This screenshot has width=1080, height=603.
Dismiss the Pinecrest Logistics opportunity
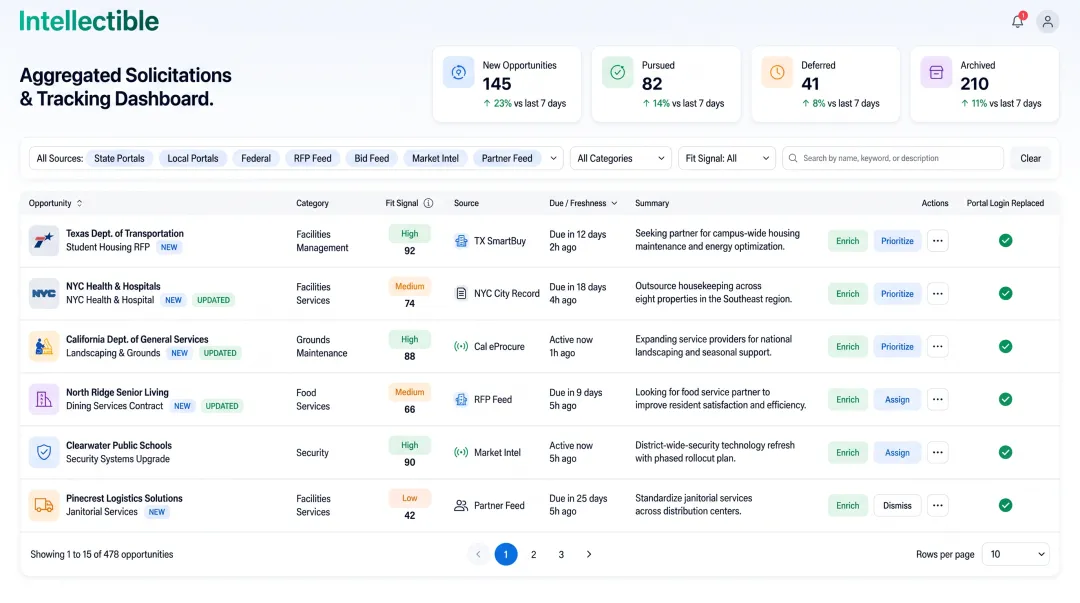[897, 505]
